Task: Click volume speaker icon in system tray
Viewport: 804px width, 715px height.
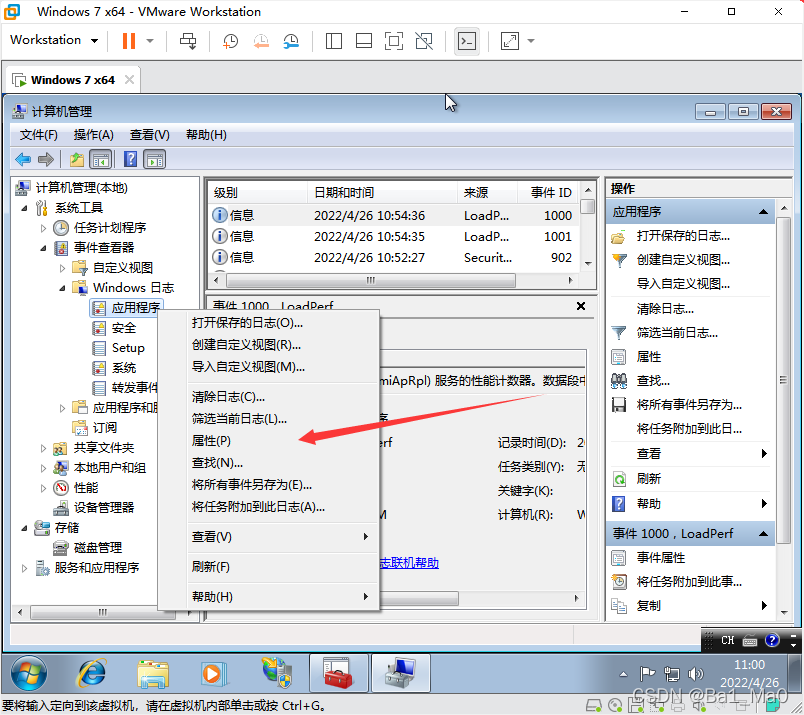Action: [695, 673]
